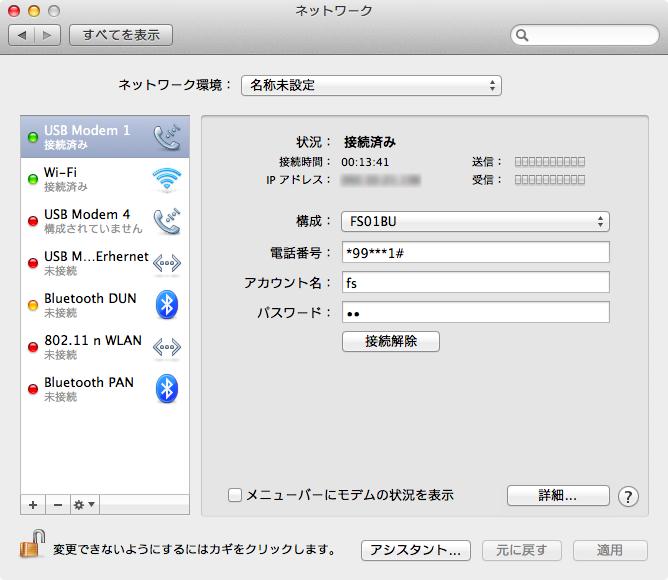Click the パスワード password field
This screenshot has width=668, height=580.
click(x=475, y=312)
